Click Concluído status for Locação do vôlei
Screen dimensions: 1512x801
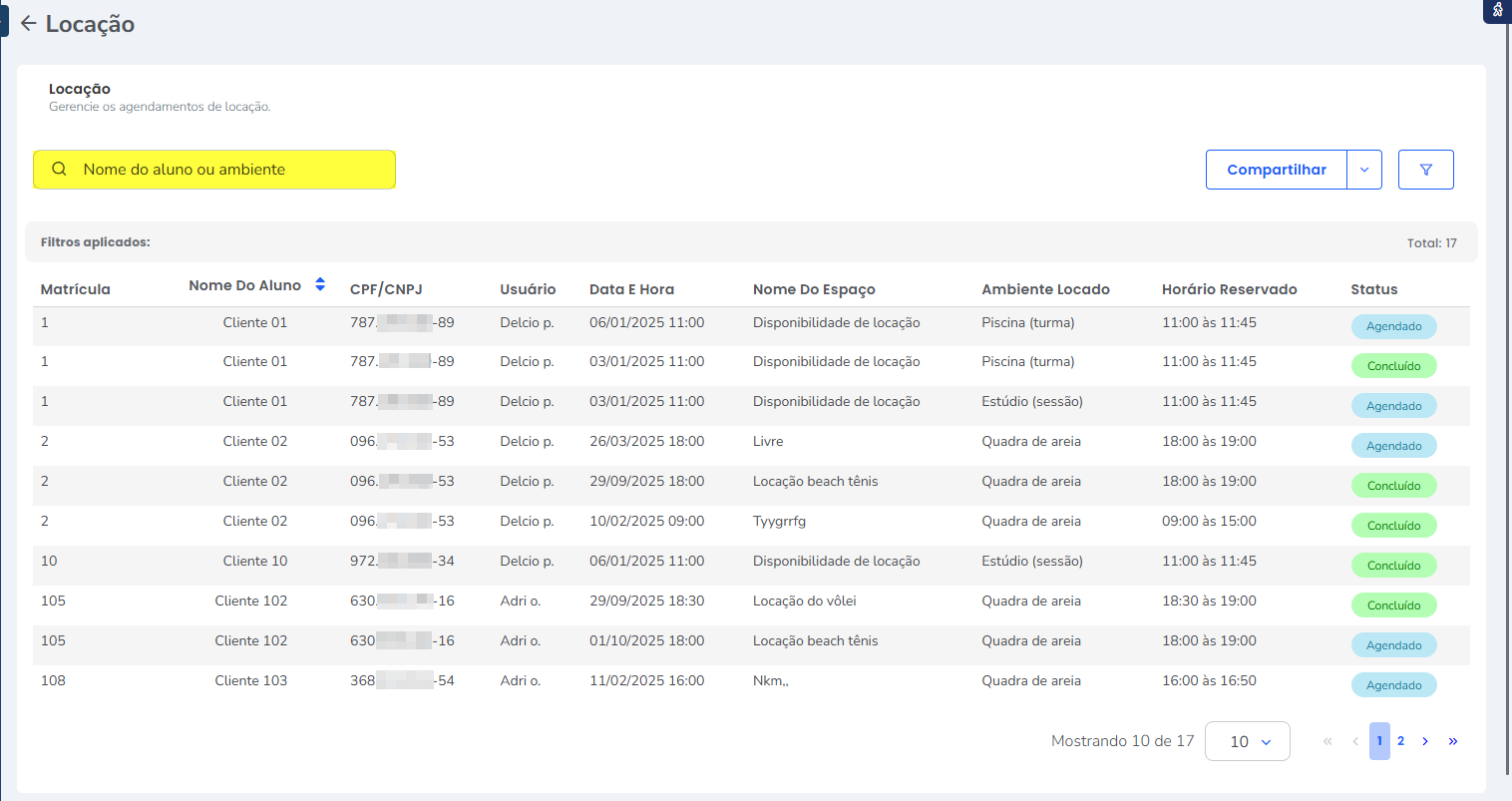(1393, 605)
